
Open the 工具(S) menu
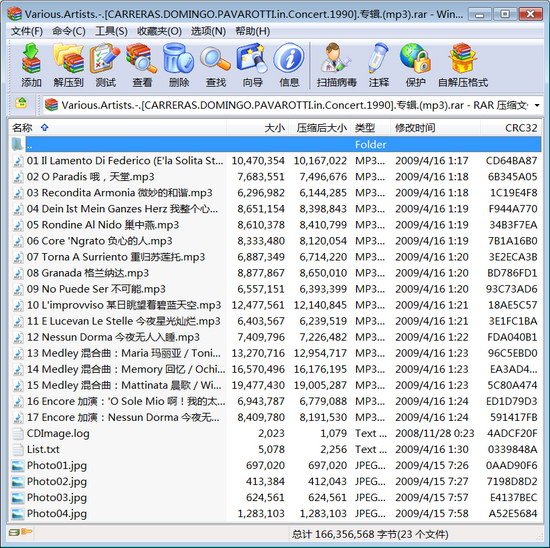[111, 31]
